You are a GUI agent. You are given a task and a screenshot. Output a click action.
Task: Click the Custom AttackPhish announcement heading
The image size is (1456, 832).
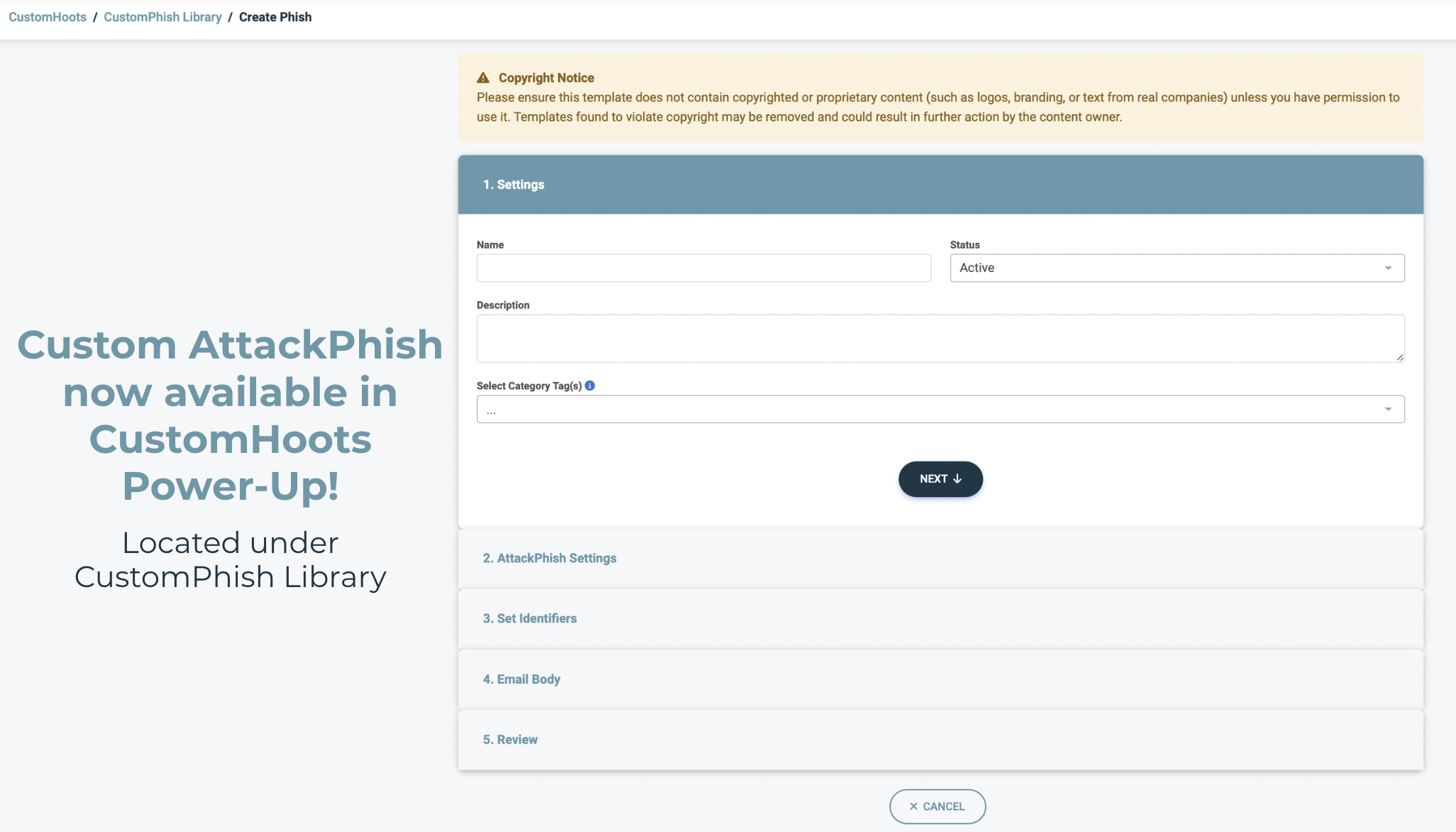(230, 415)
